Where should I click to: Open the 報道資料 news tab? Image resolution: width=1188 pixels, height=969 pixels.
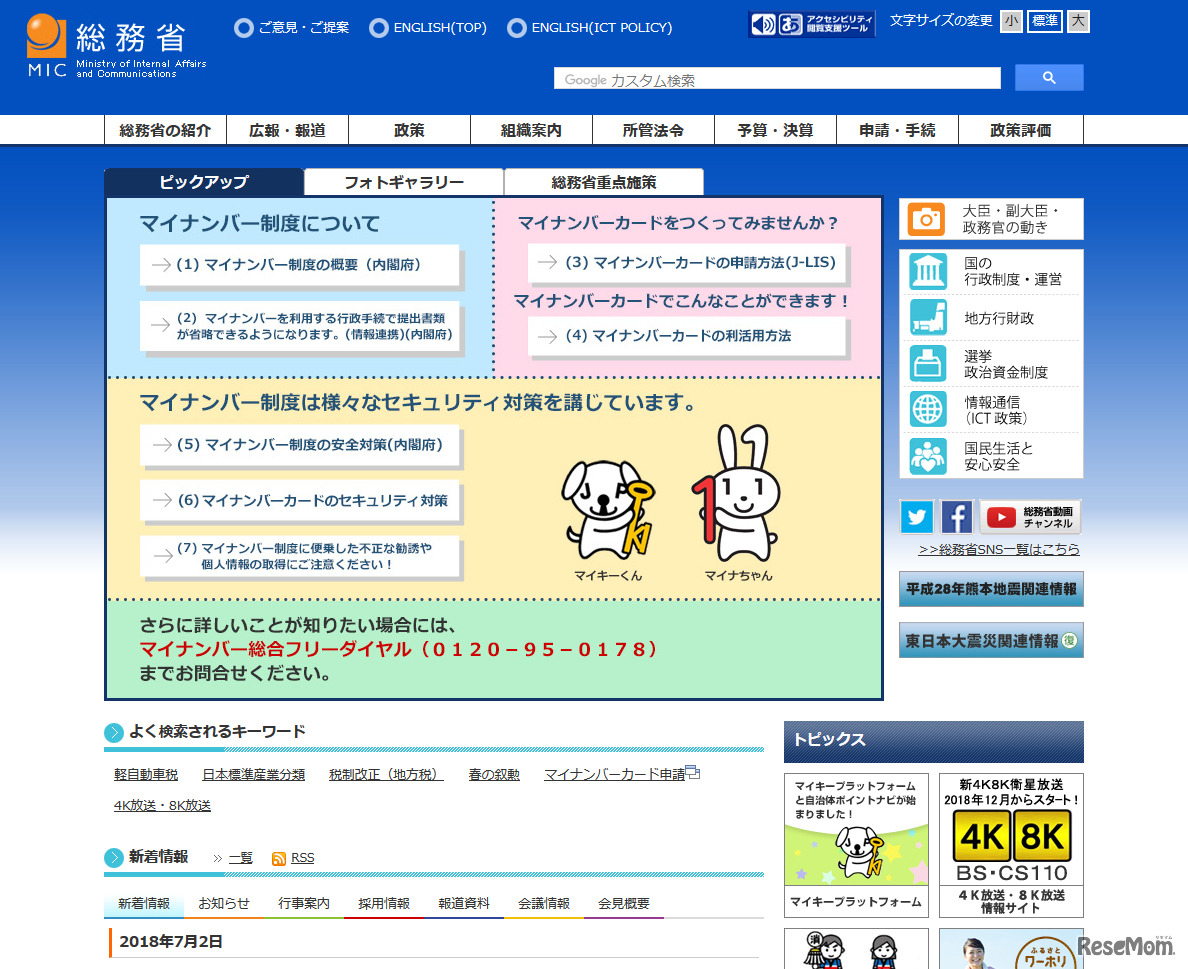[x=463, y=903]
